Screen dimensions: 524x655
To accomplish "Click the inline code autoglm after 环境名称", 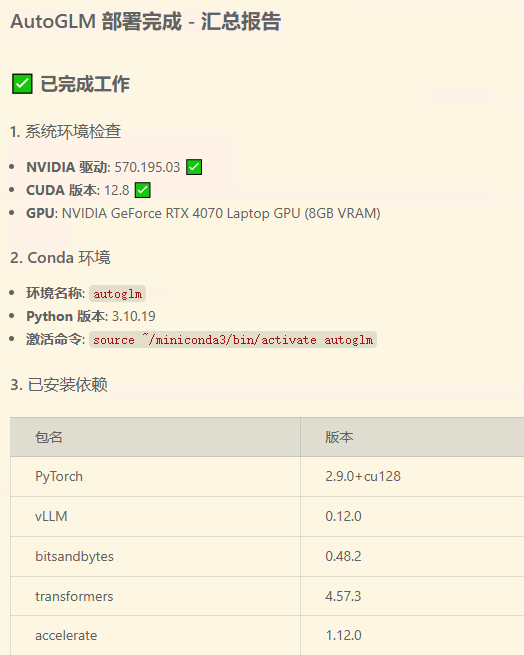I will [x=117, y=294].
